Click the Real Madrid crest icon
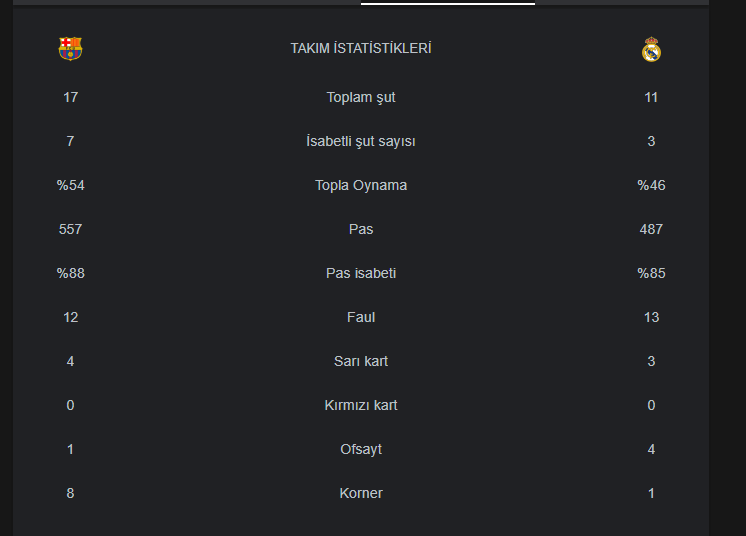Image resolution: width=746 pixels, height=536 pixels. 651,49
